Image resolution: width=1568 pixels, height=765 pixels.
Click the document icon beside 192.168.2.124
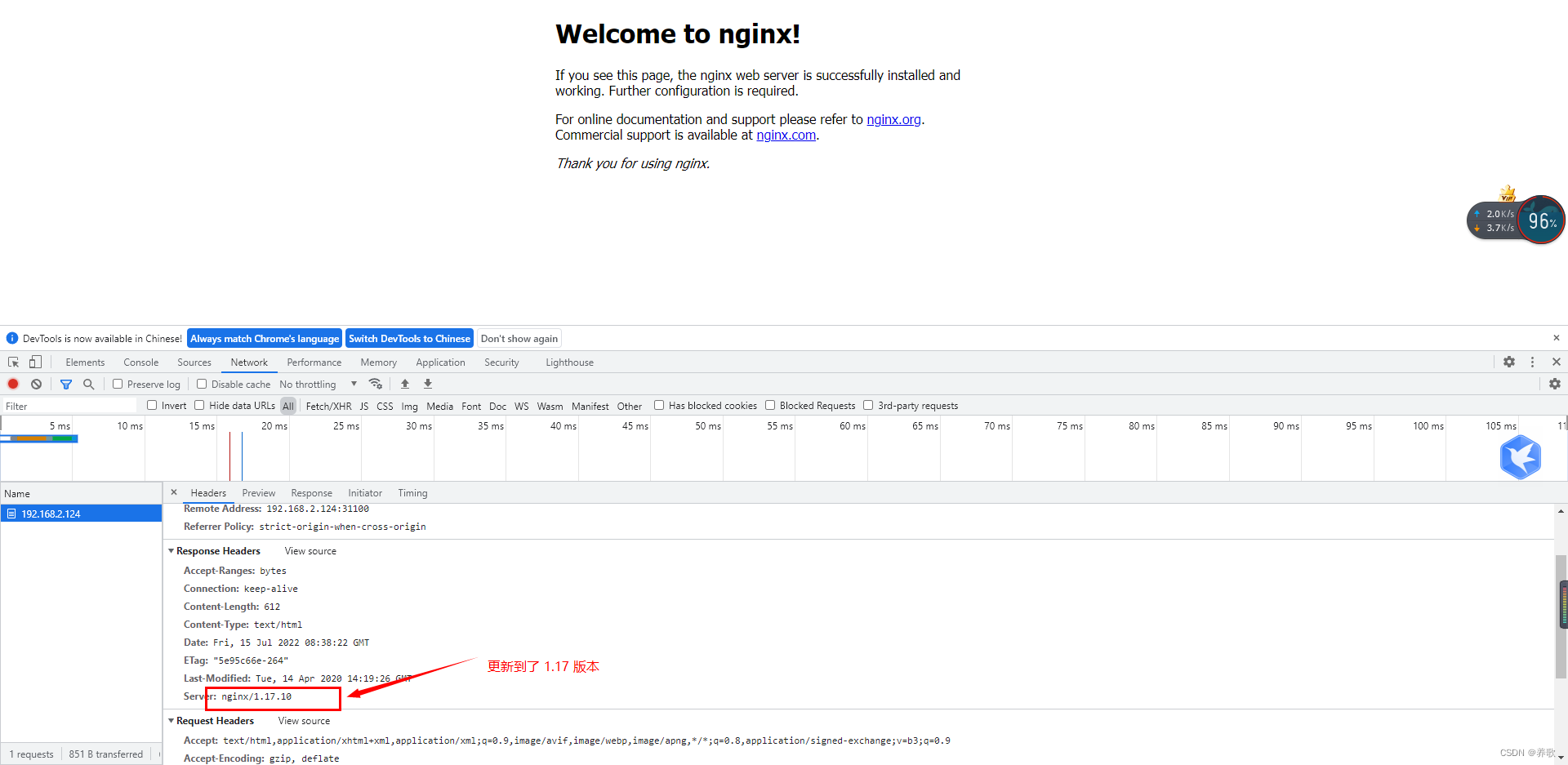point(11,514)
